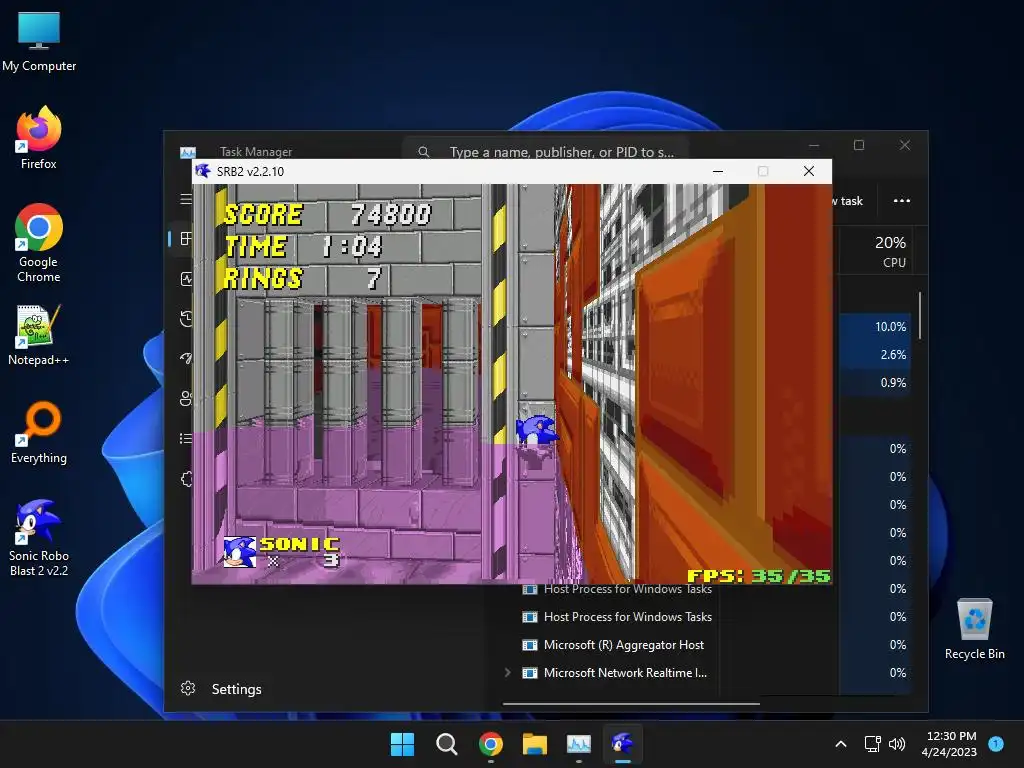Open network status in system tray
The height and width of the screenshot is (768, 1024).
point(872,744)
